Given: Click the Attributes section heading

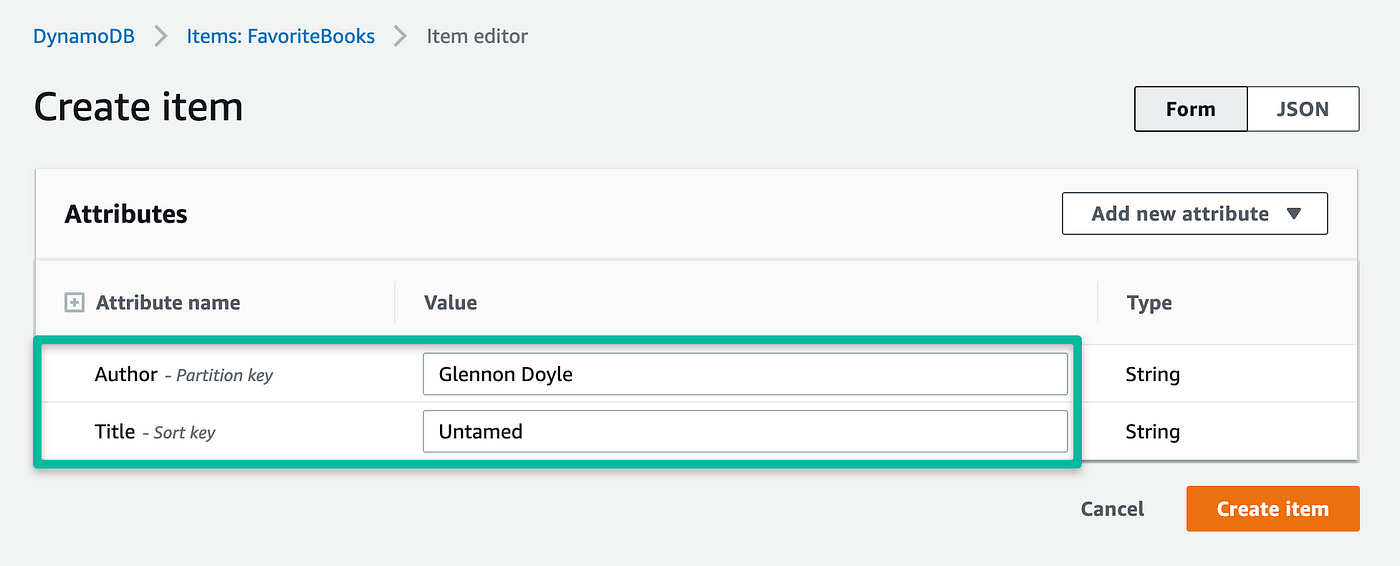Looking at the screenshot, I should 126,214.
